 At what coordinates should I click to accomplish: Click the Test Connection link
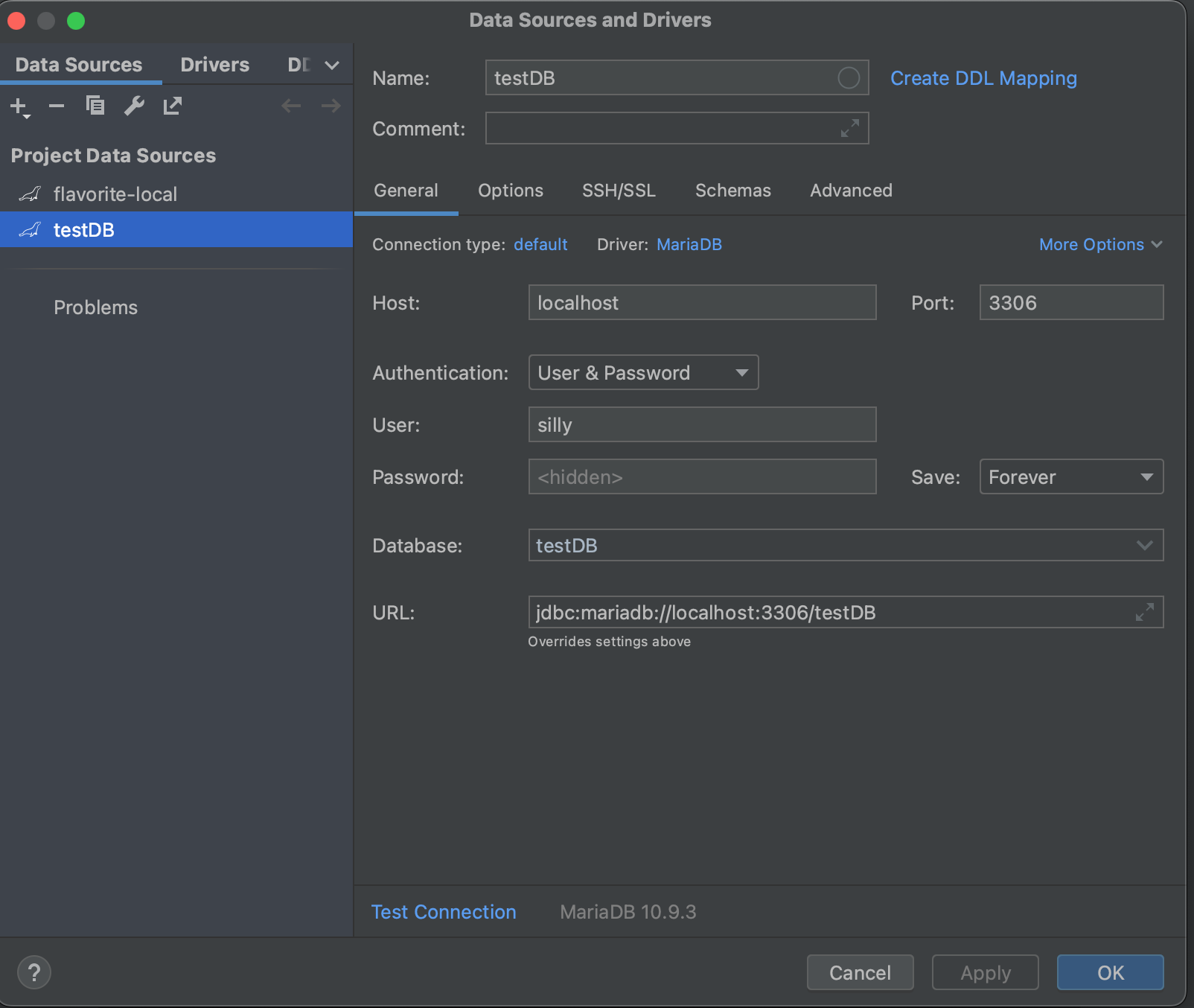pyautogui.click(x=444, y=912)
